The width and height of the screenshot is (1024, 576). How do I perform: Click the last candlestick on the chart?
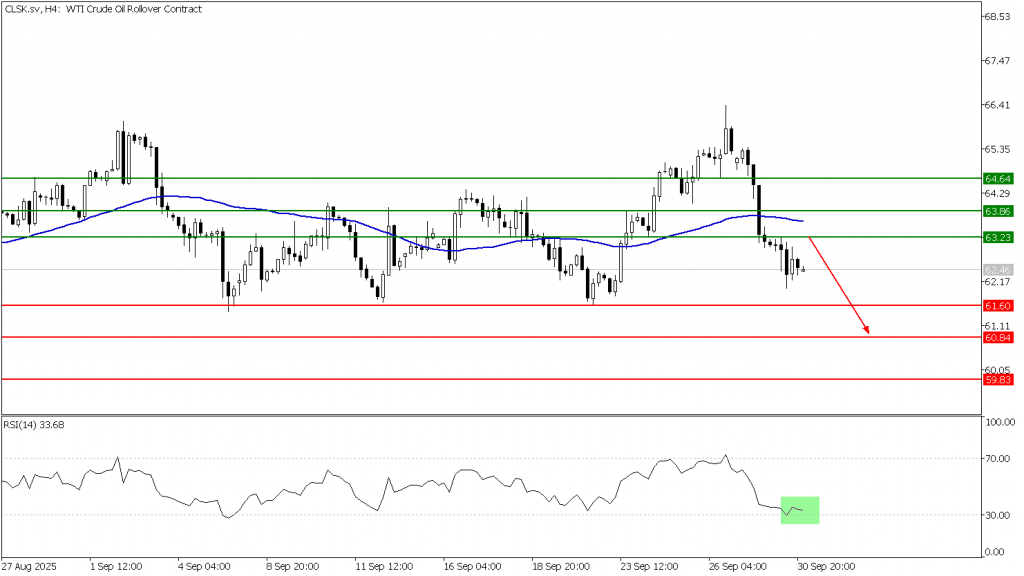(x=803, y=269)
